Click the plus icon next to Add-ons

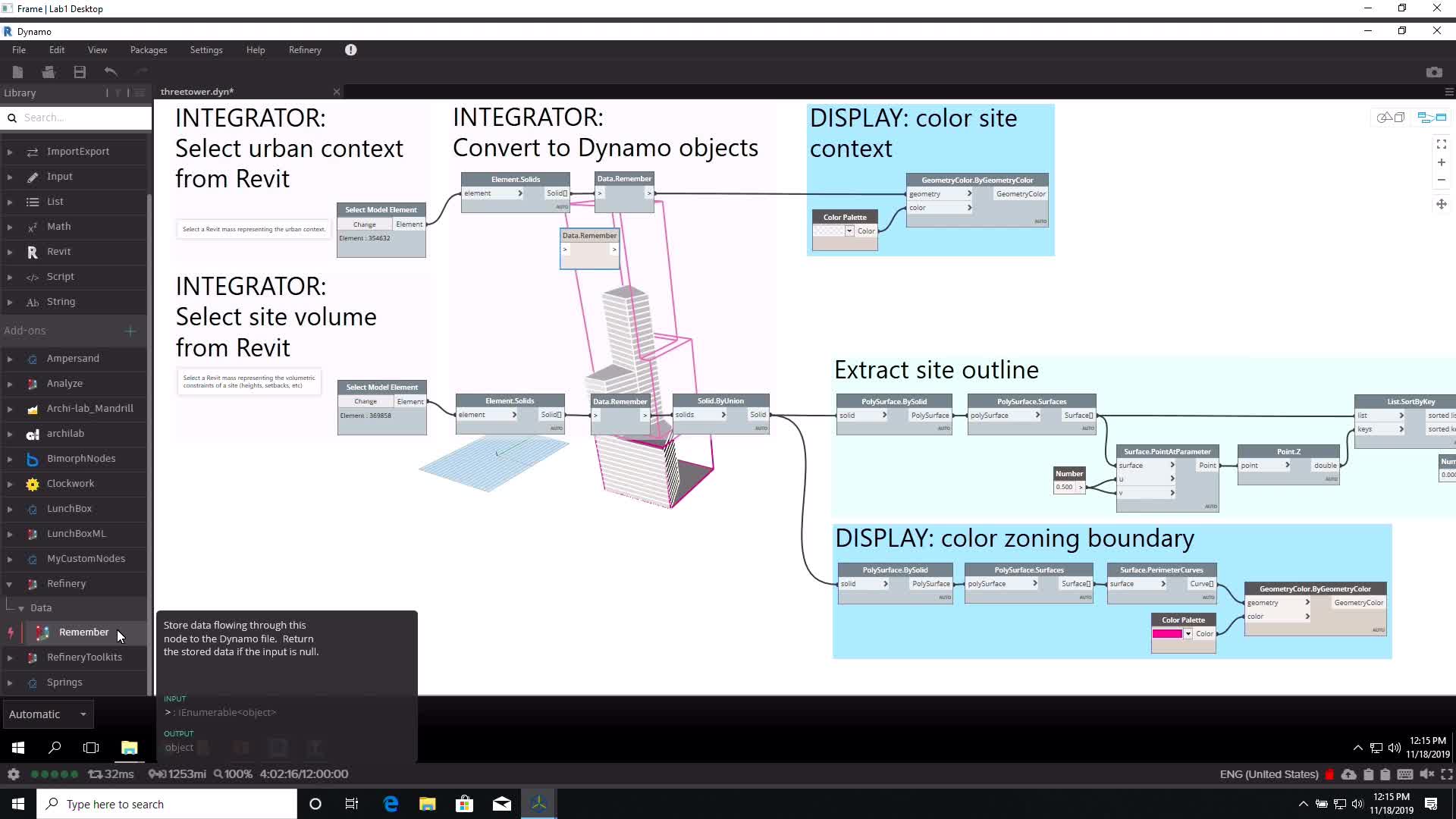click(130, 331)
